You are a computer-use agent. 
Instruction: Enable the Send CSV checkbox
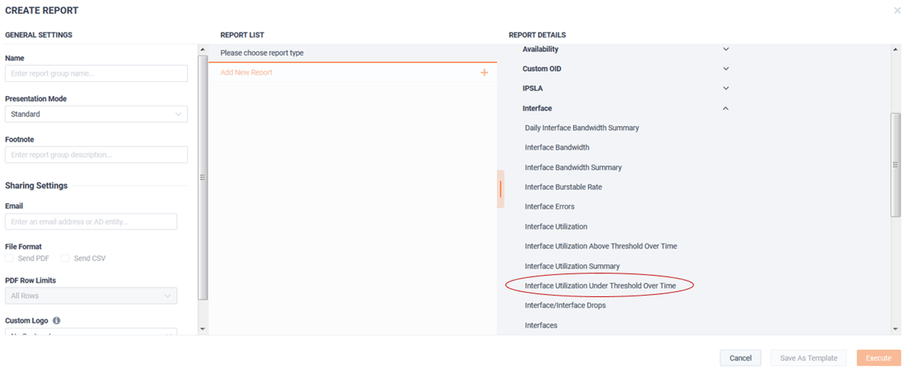point(65,258)
